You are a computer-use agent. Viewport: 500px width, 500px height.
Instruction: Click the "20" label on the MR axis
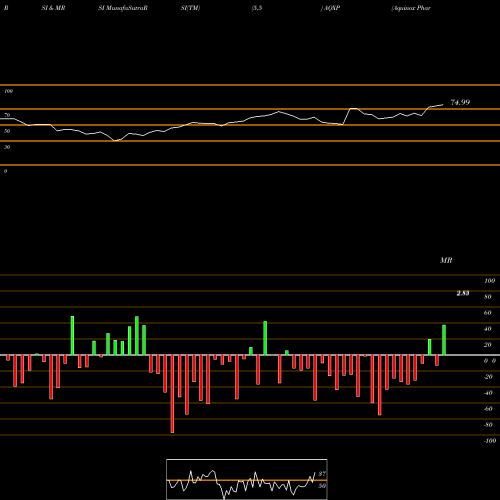[488, 345]
